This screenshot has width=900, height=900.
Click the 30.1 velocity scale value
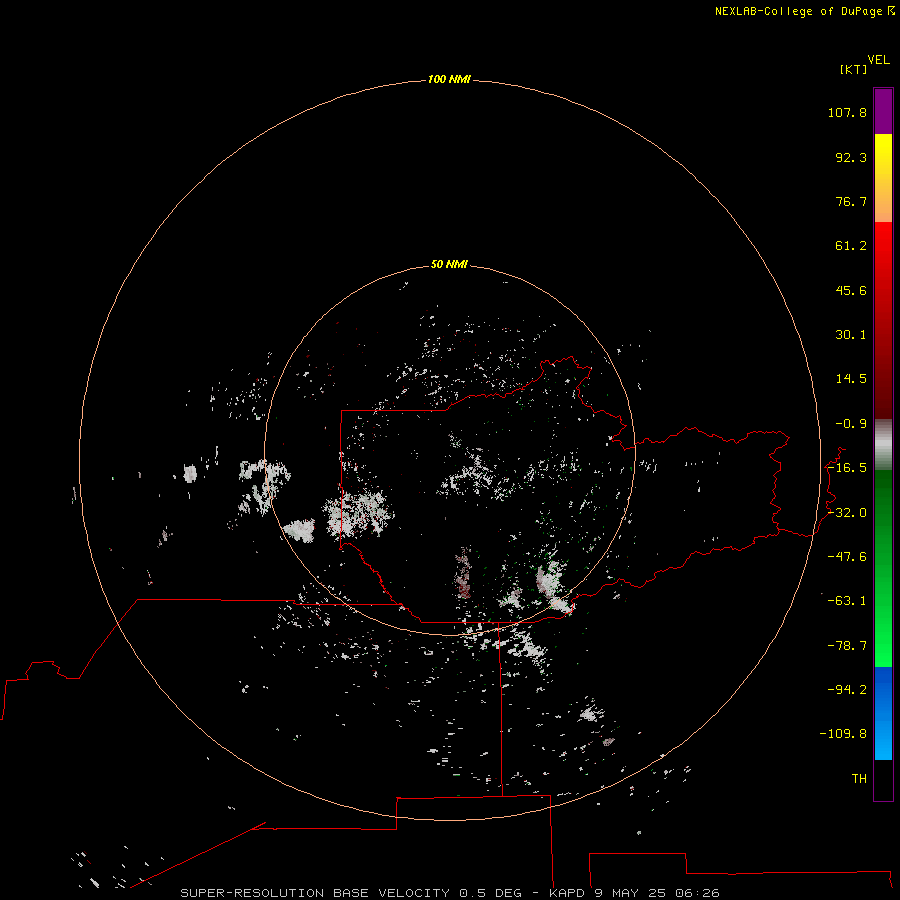(851, 335)
